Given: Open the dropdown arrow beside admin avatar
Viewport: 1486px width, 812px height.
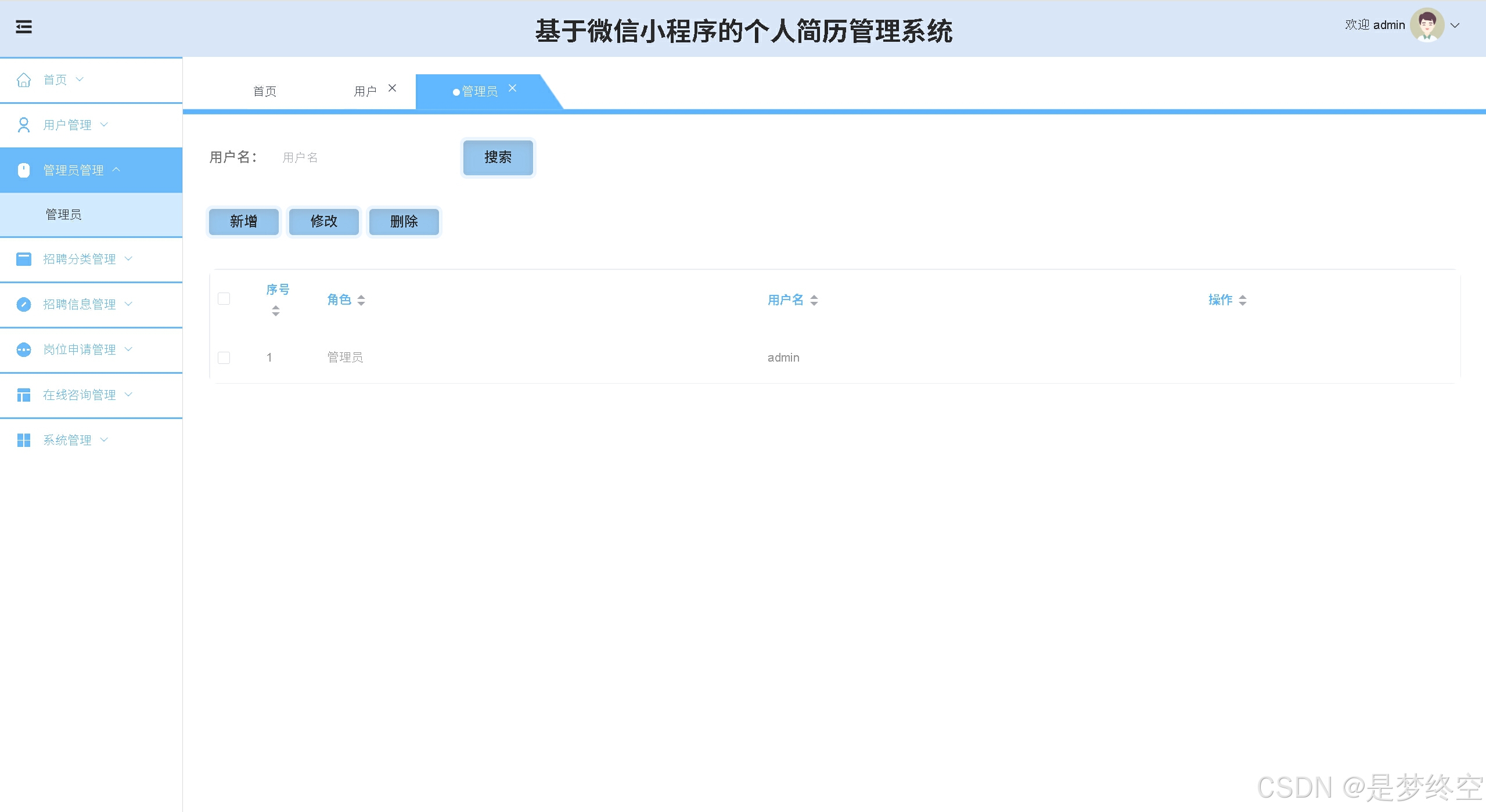Looking at the screenshot, I should [1455, 25].
